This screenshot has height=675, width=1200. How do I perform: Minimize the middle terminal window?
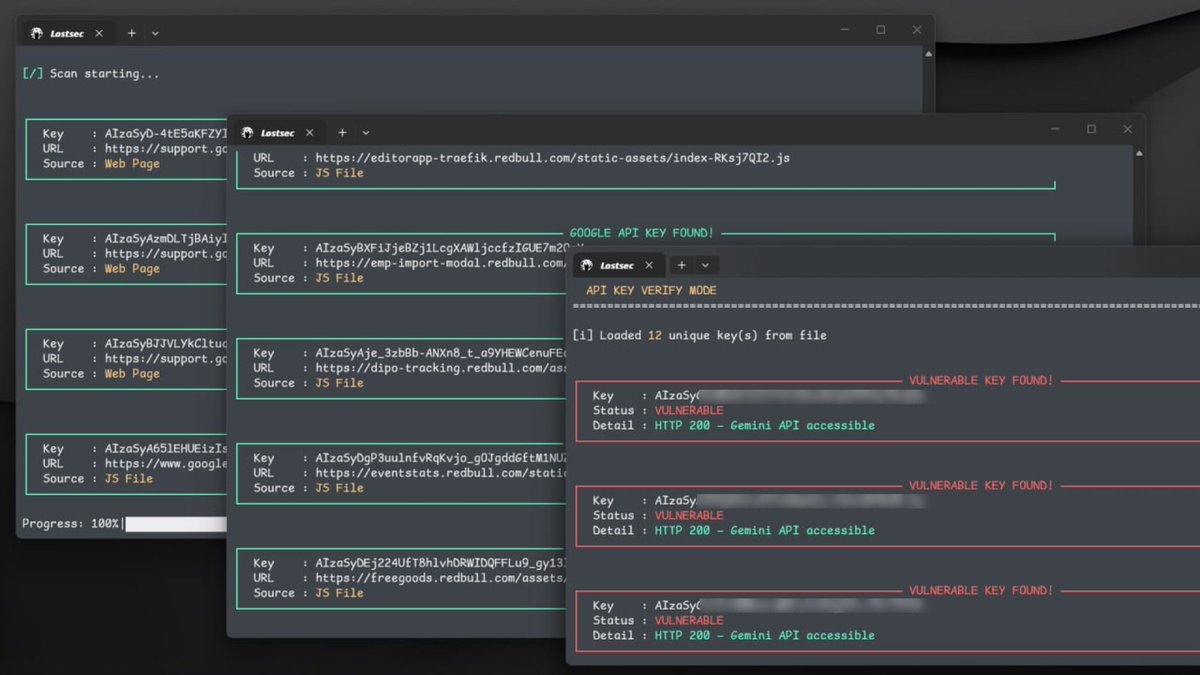(1056, 129)
